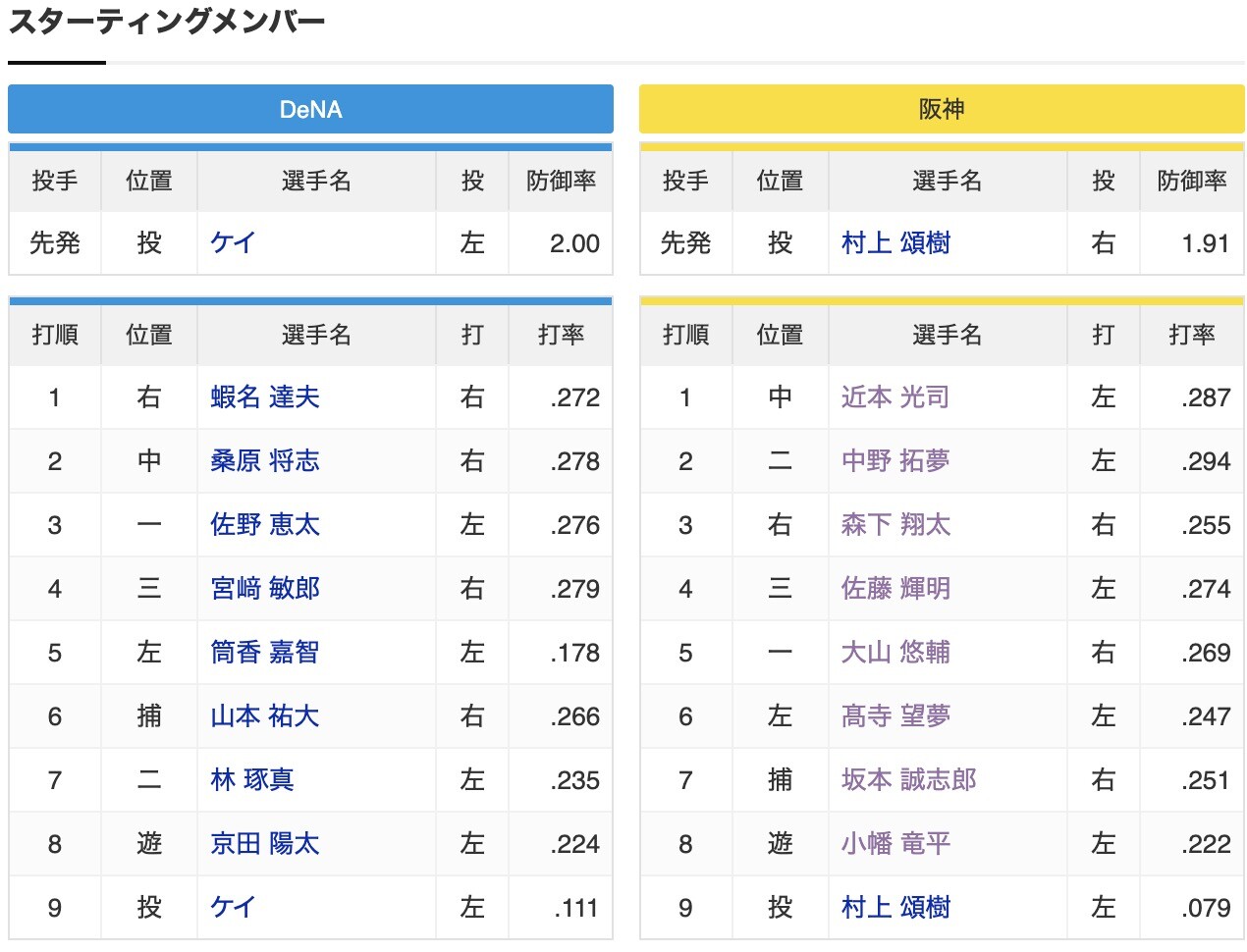Screen dimensions: 1247x952
Task: Open 小幡 竜平's profile link
Action: (x=895, y=843)
